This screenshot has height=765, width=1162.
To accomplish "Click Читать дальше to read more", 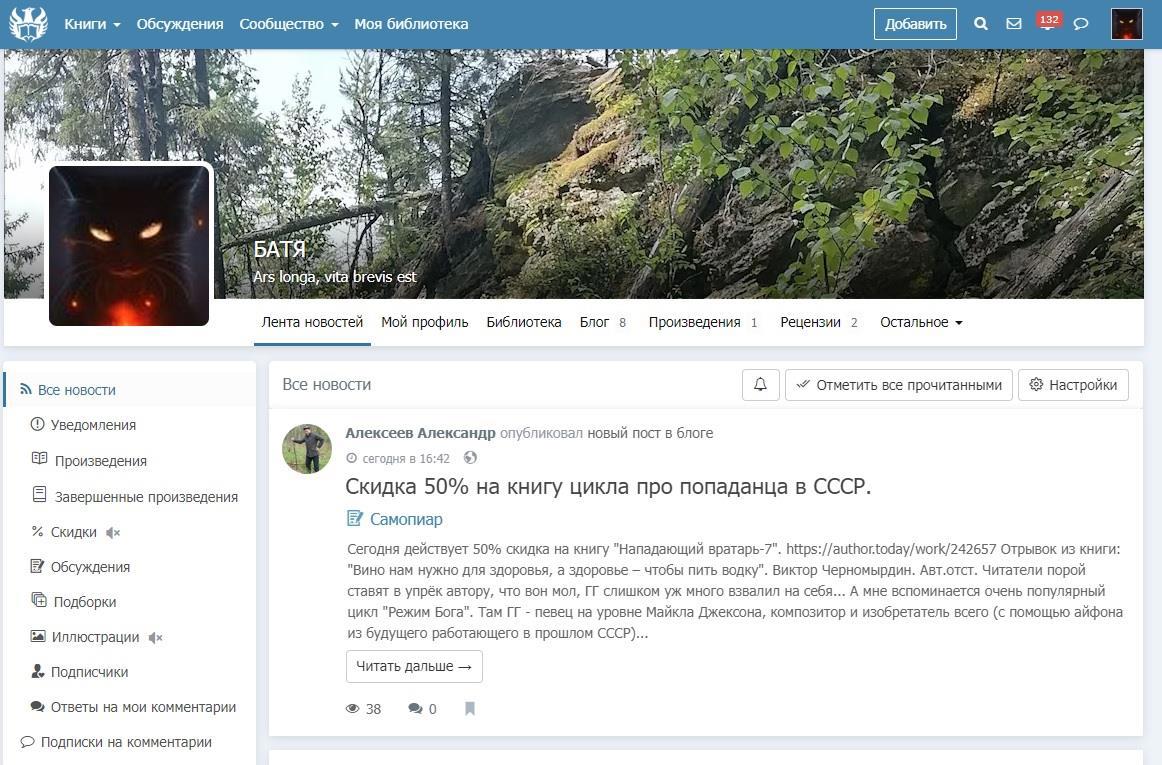I will coord(414,667).
